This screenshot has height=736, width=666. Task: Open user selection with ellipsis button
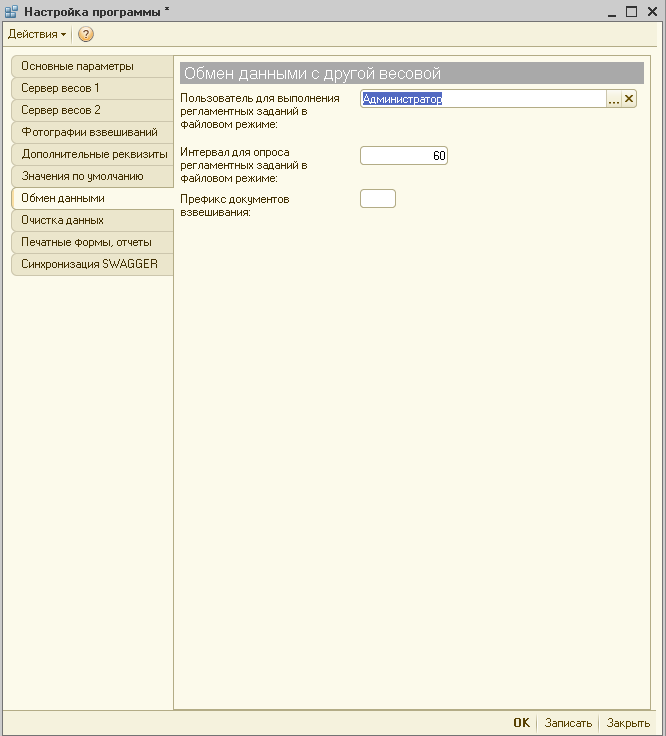coord(614,99)
